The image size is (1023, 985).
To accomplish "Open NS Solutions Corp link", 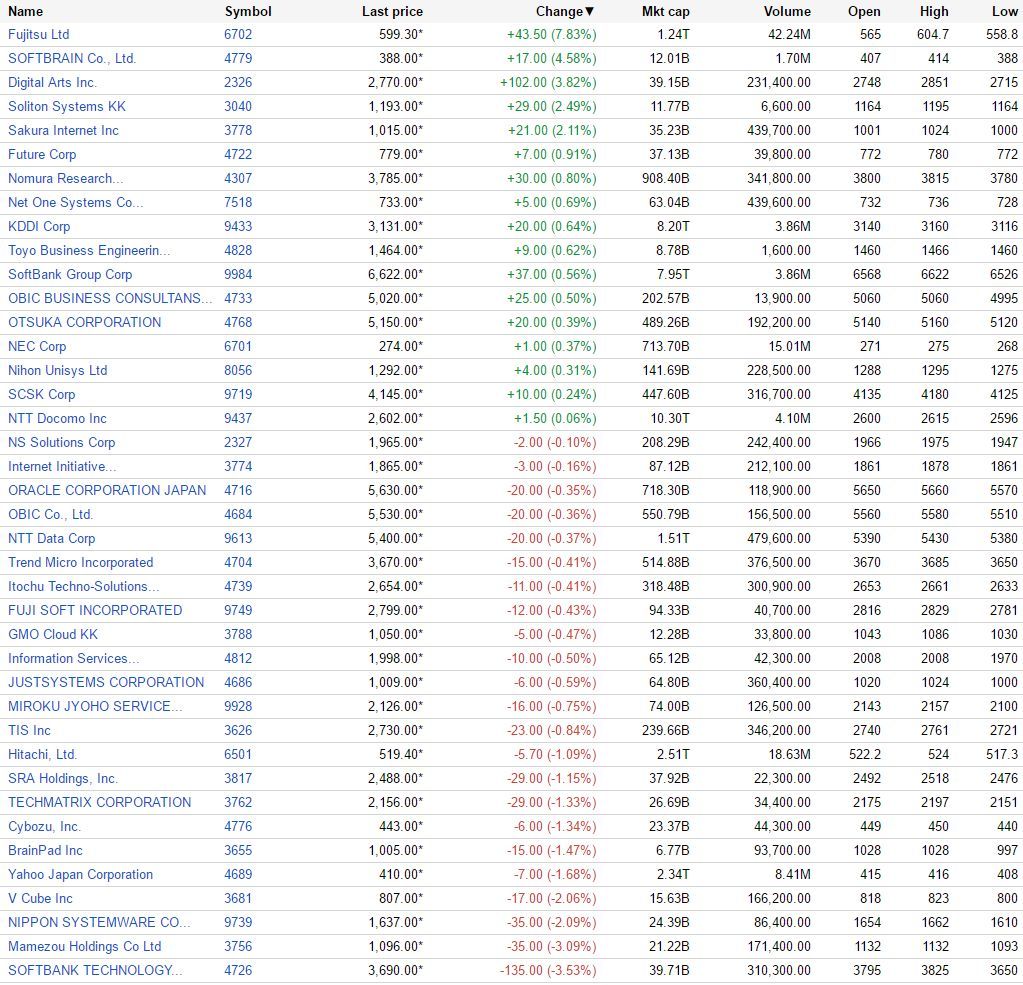I will click(x=61, y=443).
